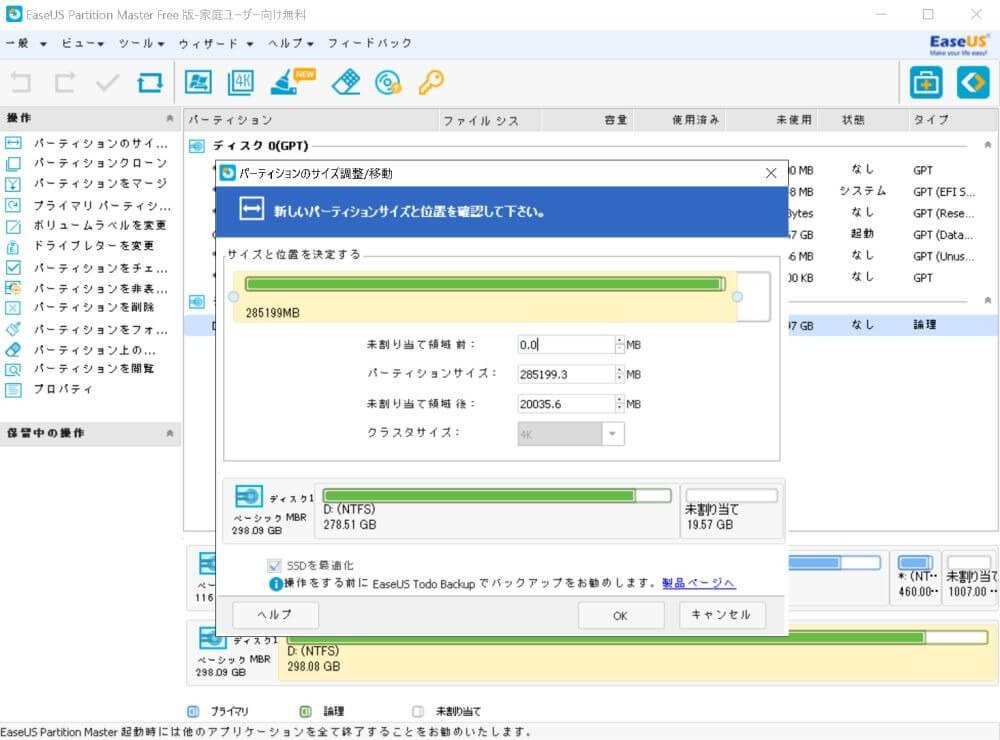This screenshot has width=1000, height=740.
Task: Open the blue arrow icon at top right
Action: [x=973, y=82]
